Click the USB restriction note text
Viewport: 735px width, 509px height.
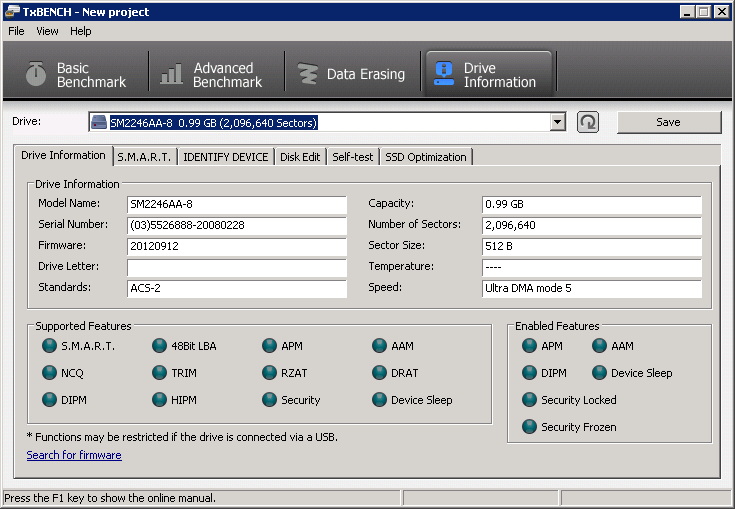coord(182,437)
